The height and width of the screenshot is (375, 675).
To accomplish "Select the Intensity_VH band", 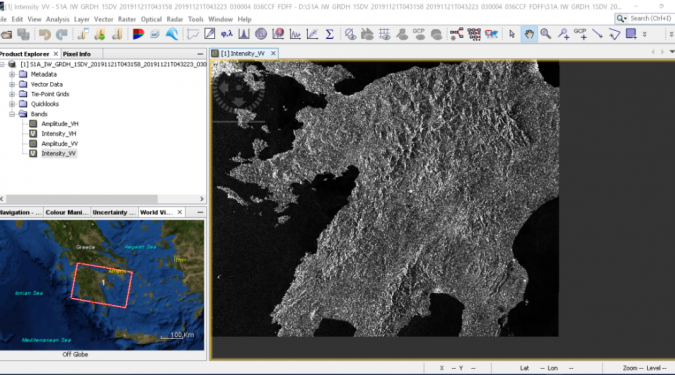I will (x=59, y=133).
